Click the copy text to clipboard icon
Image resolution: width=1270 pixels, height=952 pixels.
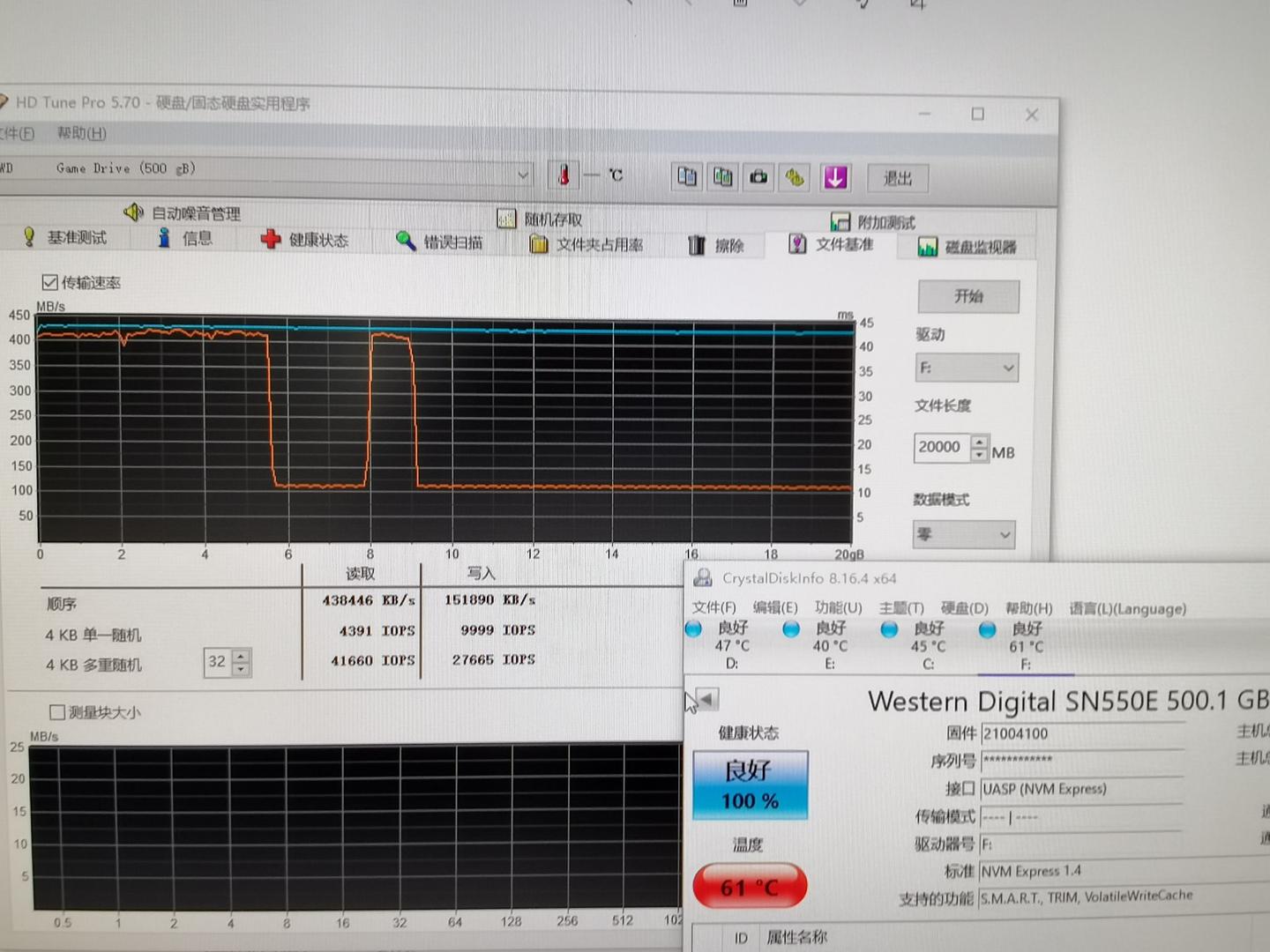click(x=686, y=176)
